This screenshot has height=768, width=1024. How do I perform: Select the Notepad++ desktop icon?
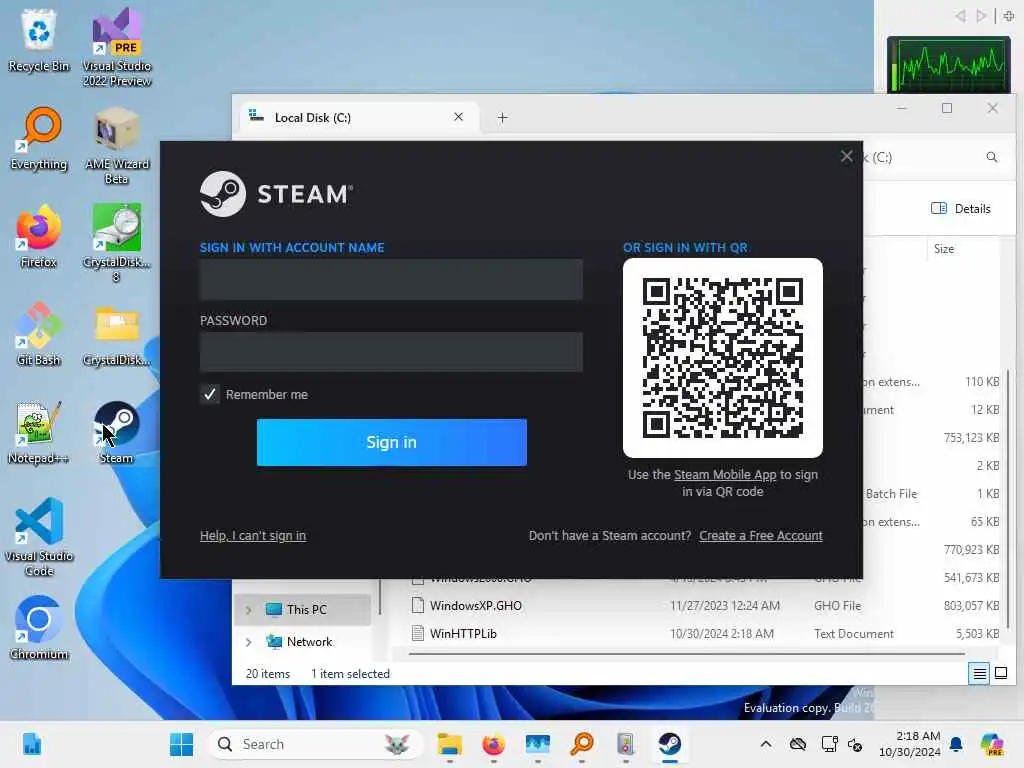pyautogui.click(x=39, y=432)
